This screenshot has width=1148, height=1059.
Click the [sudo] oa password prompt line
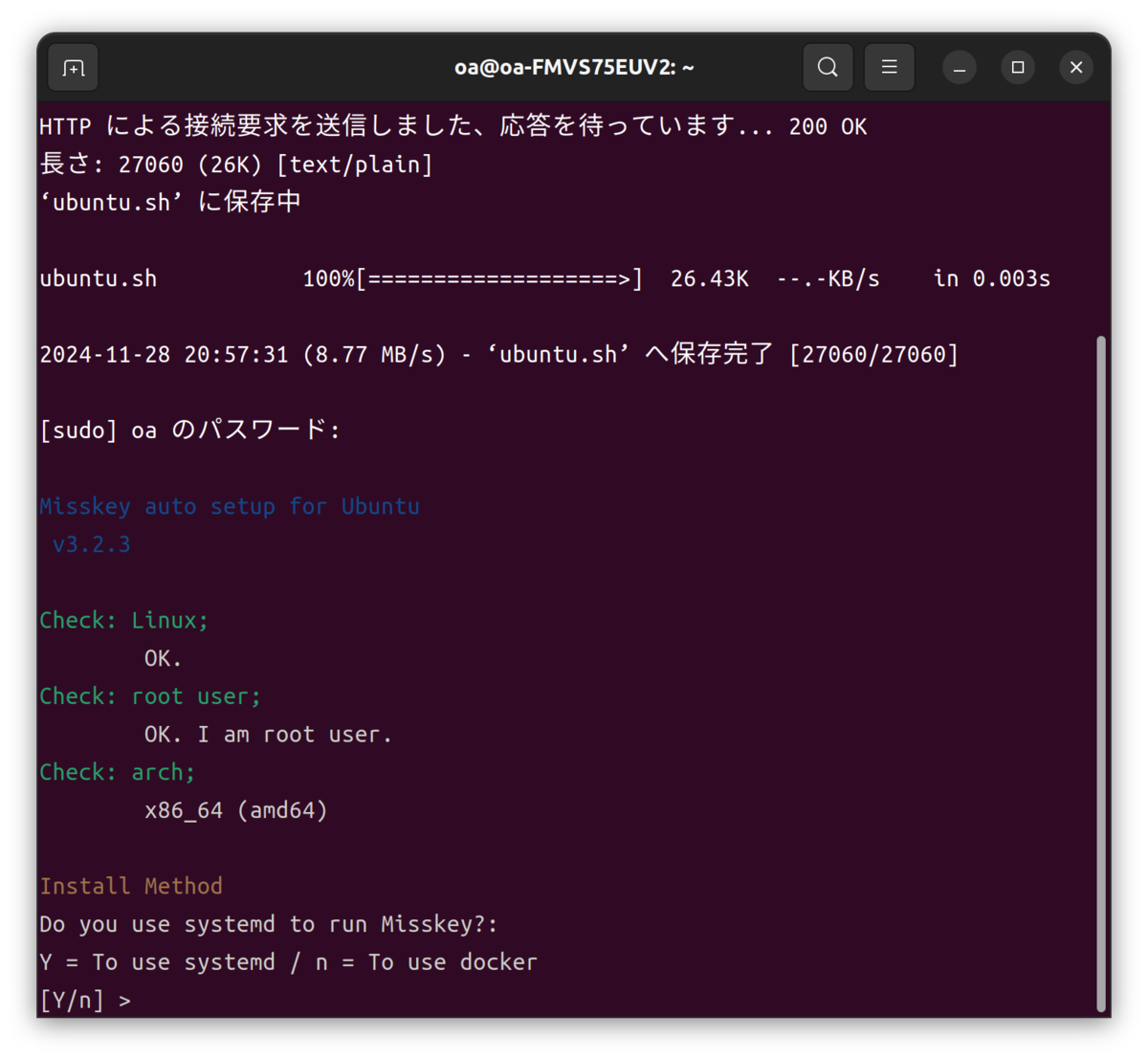[189, 430]
